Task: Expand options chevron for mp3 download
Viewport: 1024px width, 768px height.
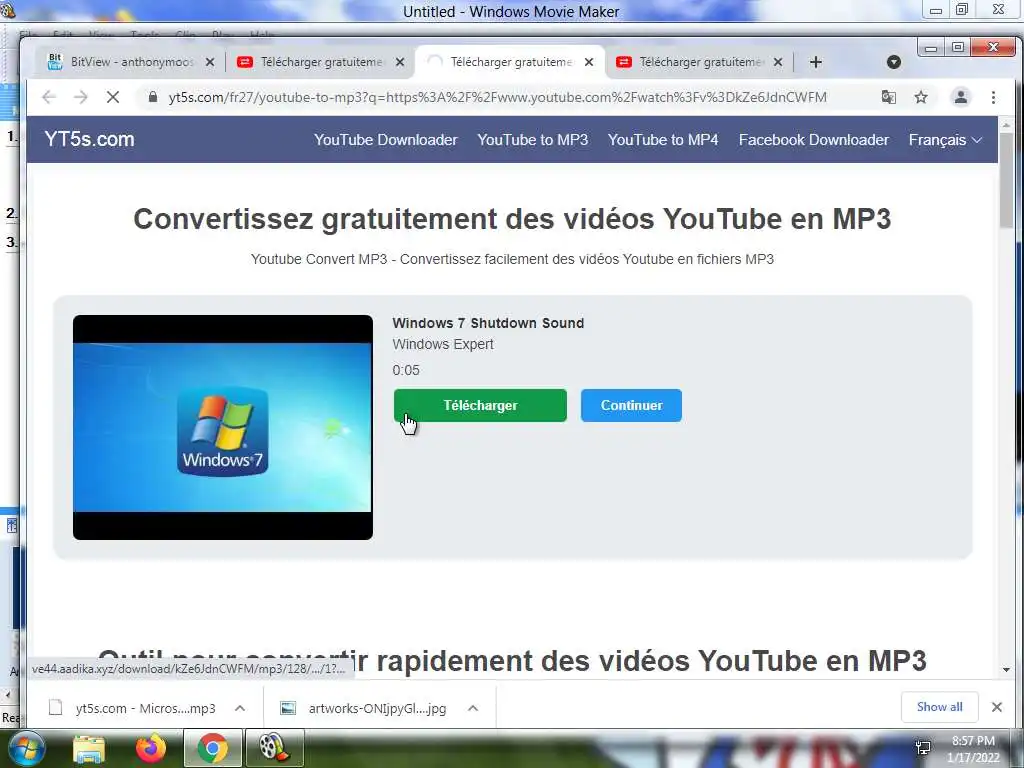Action: click(x=240, y=708)
